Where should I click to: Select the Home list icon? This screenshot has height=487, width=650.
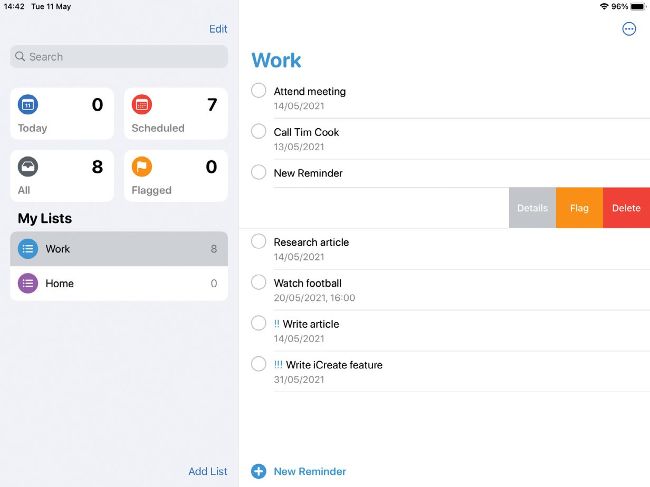click(x=28, y=283)
